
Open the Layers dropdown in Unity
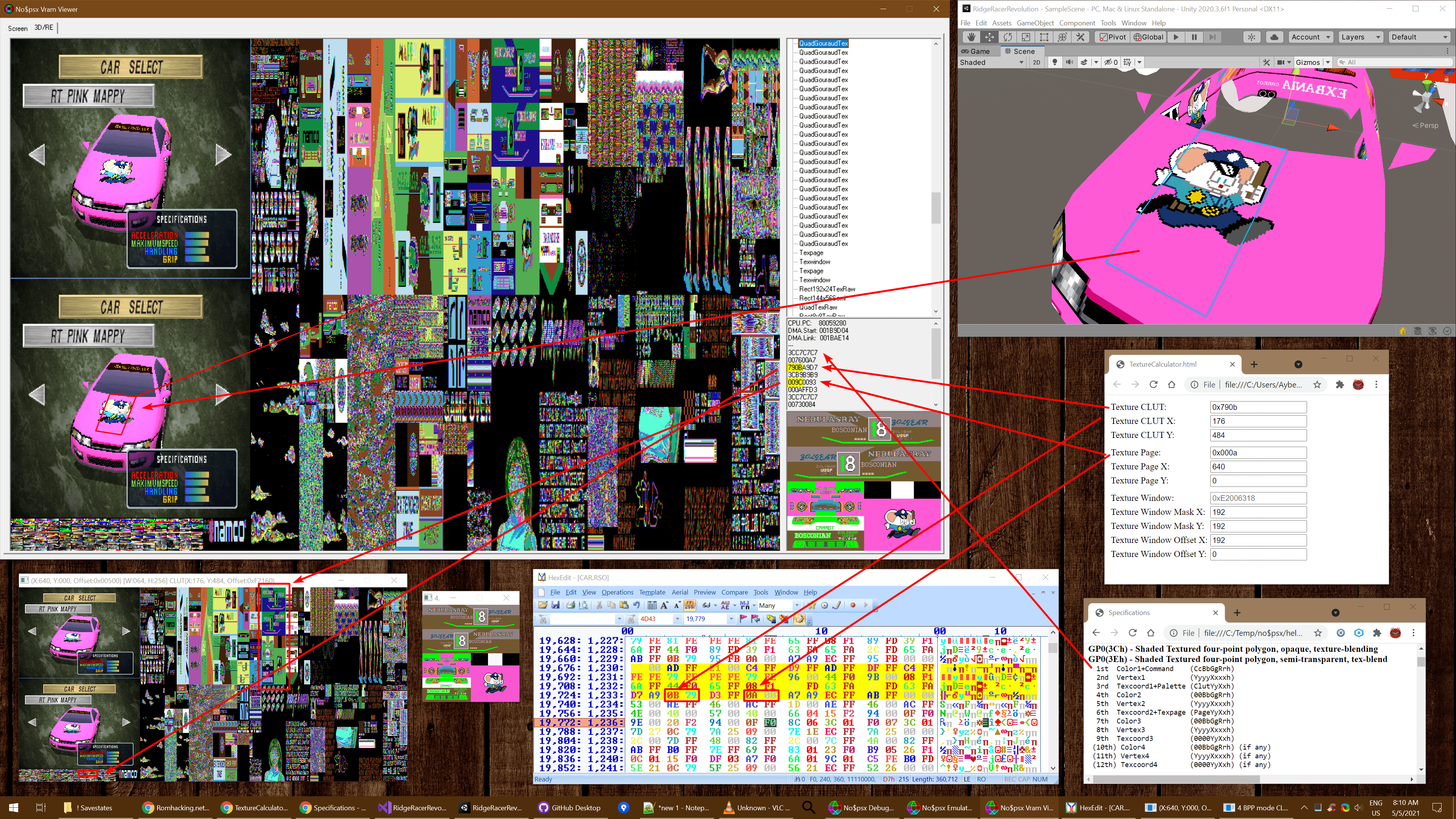[x=1360, y=37]
